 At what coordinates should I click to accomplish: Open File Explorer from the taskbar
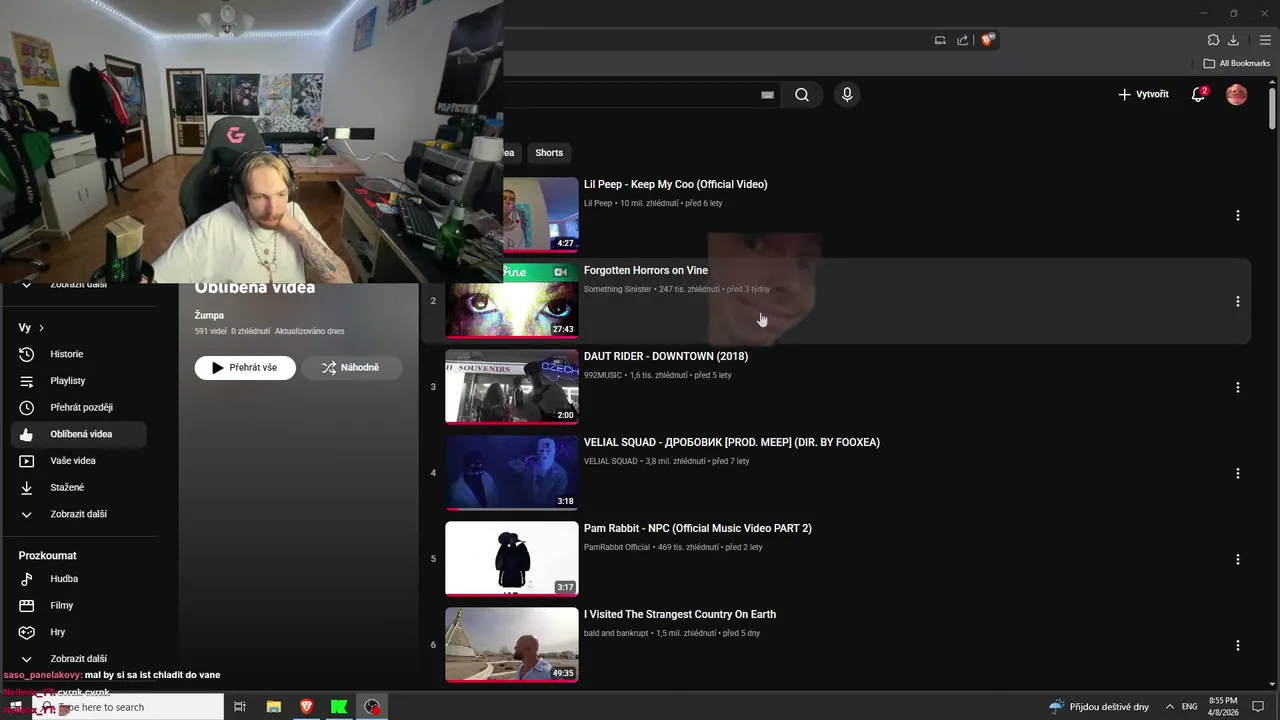tap(273, 707)
